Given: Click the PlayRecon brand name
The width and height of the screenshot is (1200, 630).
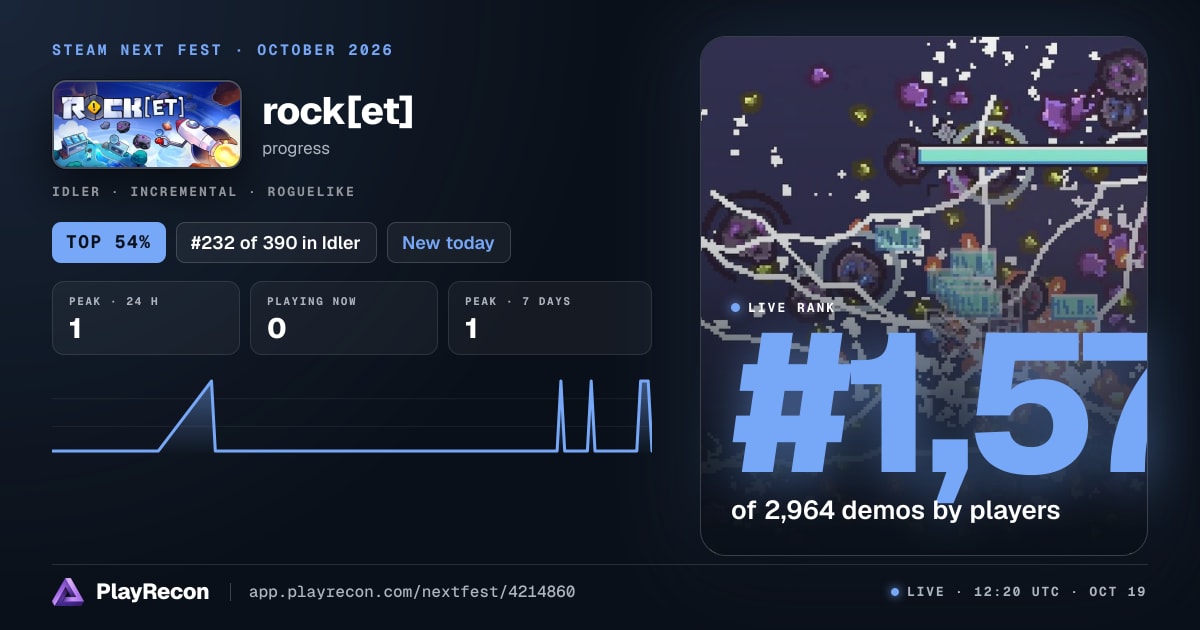Looking at the screenshot, I should (153, 592).
